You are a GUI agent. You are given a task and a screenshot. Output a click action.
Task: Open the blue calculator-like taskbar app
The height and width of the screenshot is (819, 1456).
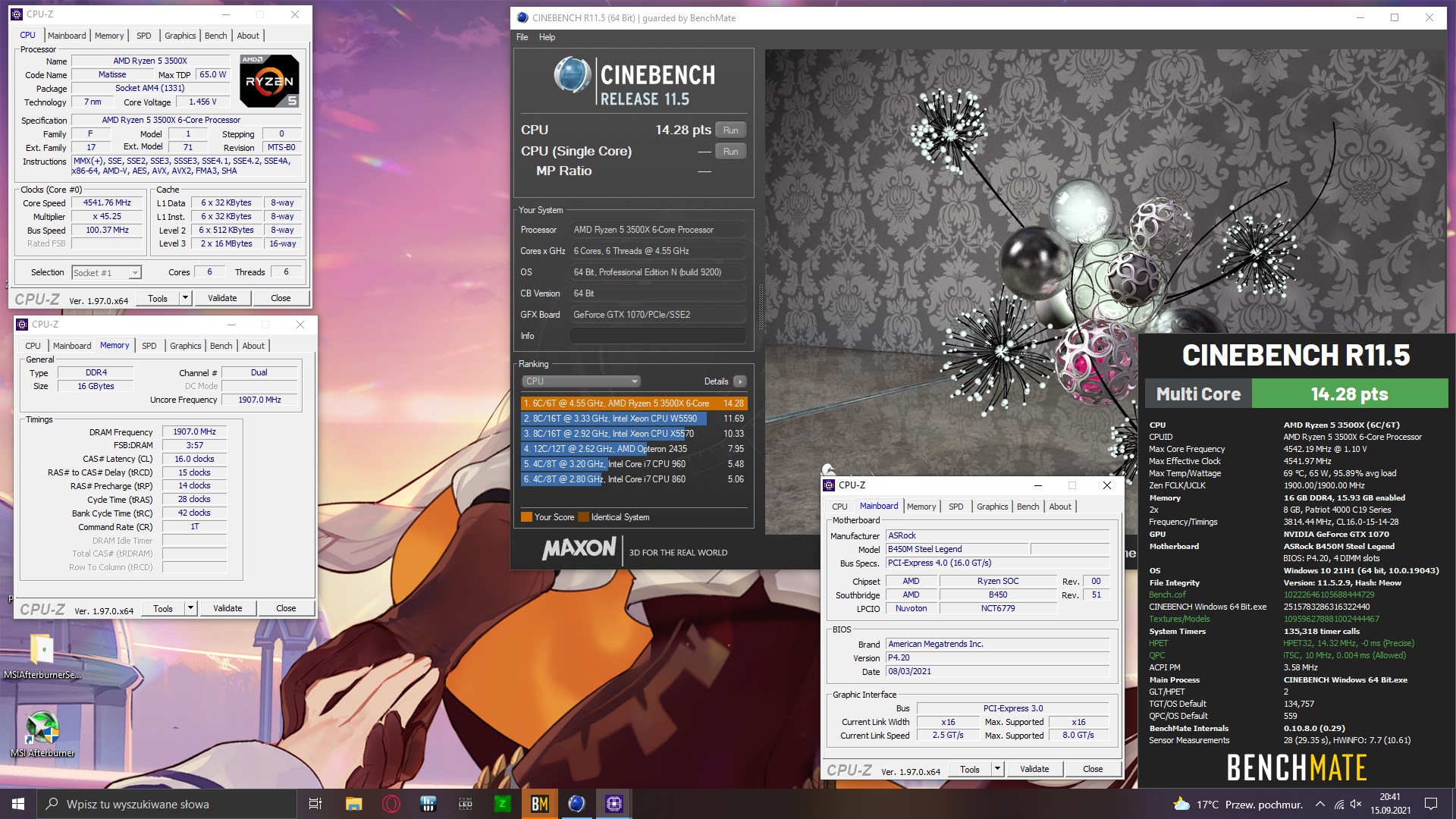pyautogui.click(x=428, y=804)
